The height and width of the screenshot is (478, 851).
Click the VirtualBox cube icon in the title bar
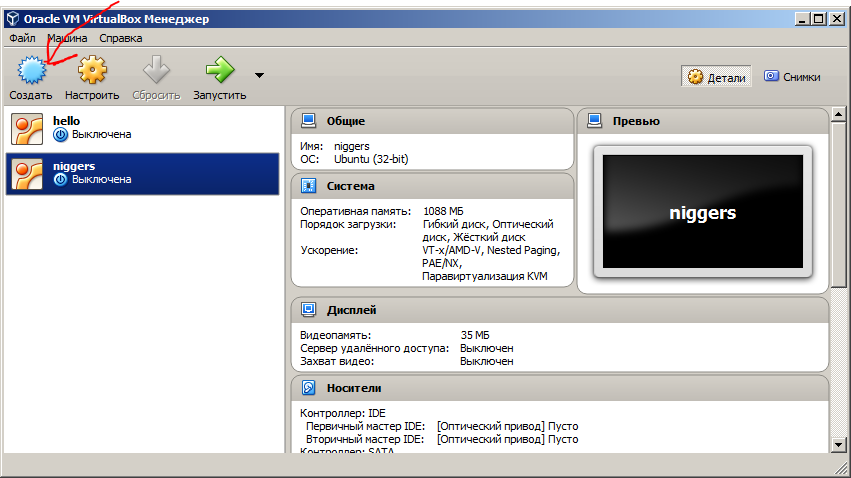(12, 19)
